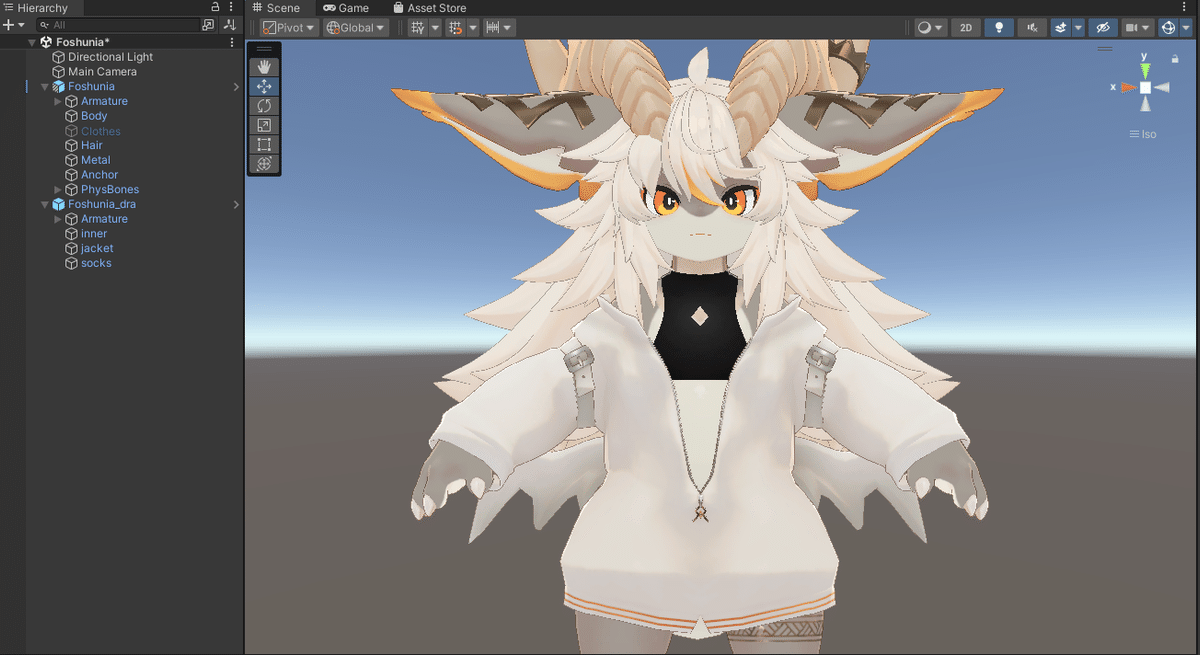Click the center cube of orientation gizmo
This screenshot has height=655, width=1200.
[1145, 87]
